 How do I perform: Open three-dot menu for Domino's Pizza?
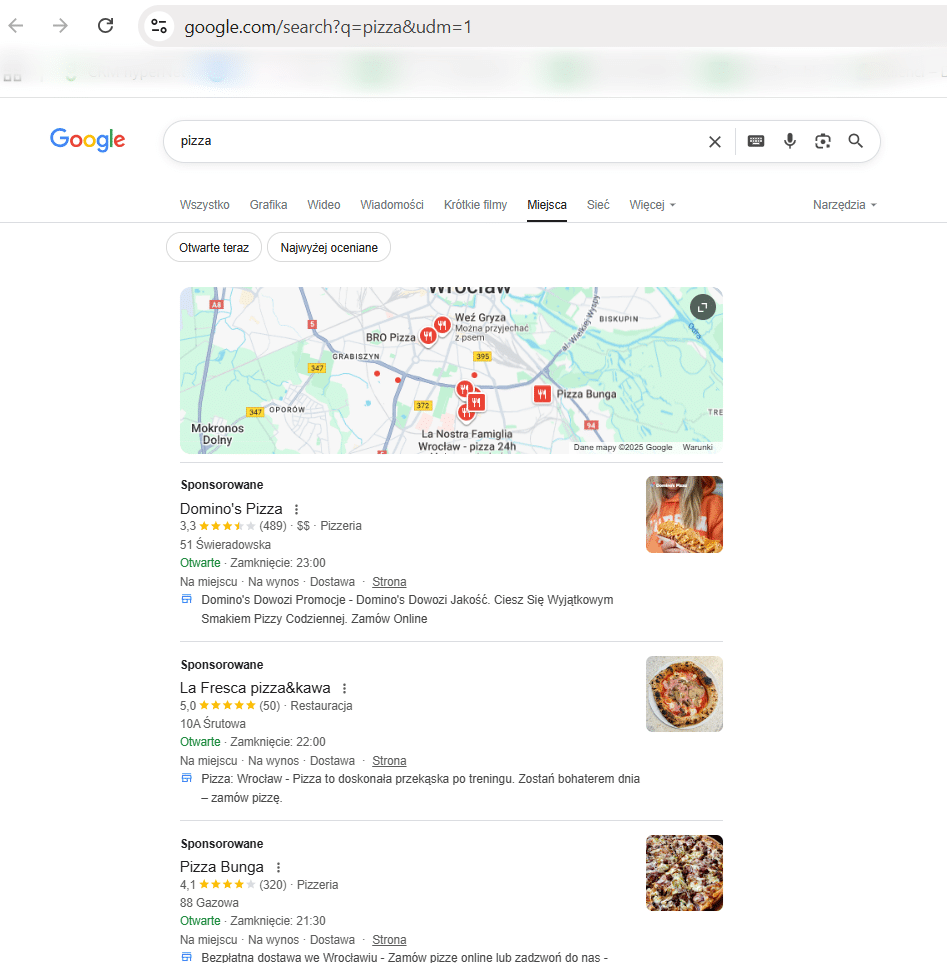[296, 509]
